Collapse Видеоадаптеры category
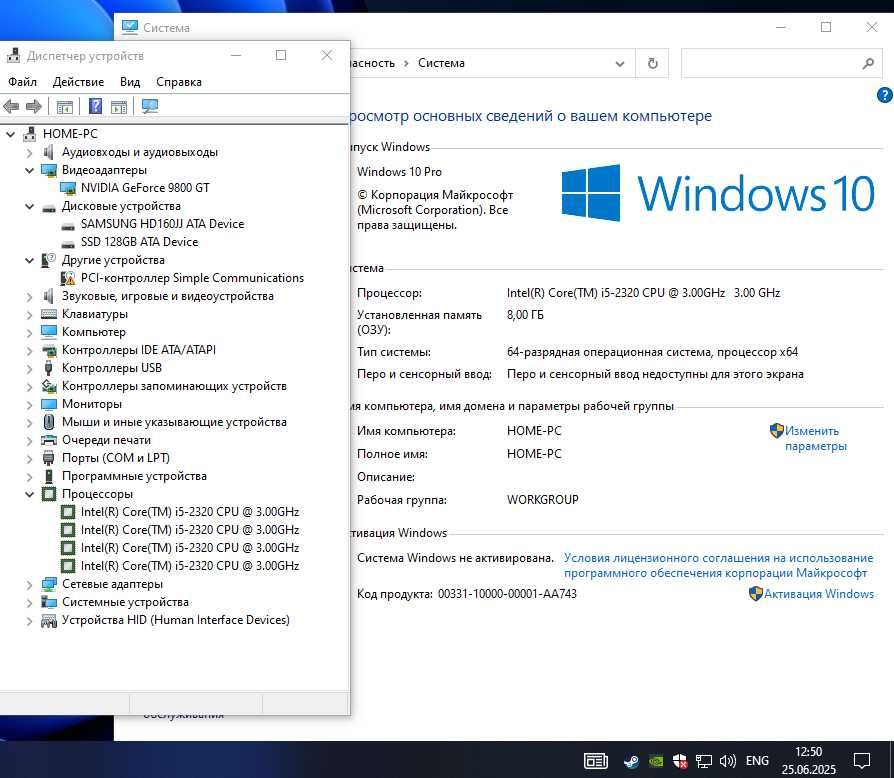The width and height of the screenshot is (894, 778). tap(29, 170)
